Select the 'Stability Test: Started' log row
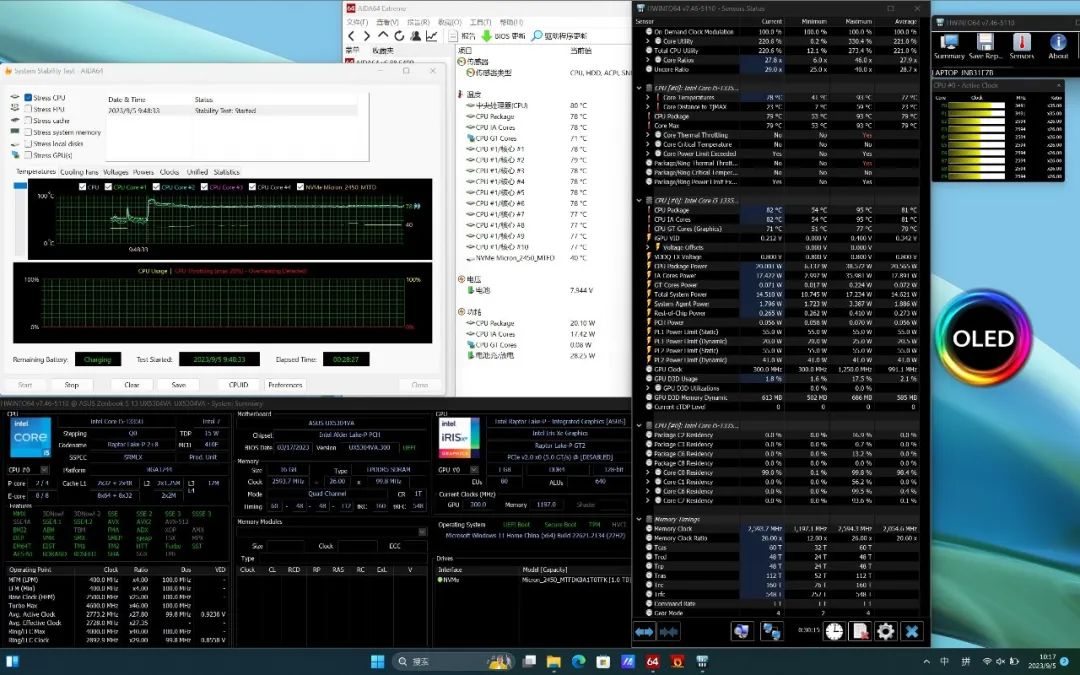This screenshot has height=675, width=1080. pyautogui.click(x=232, y=110)
